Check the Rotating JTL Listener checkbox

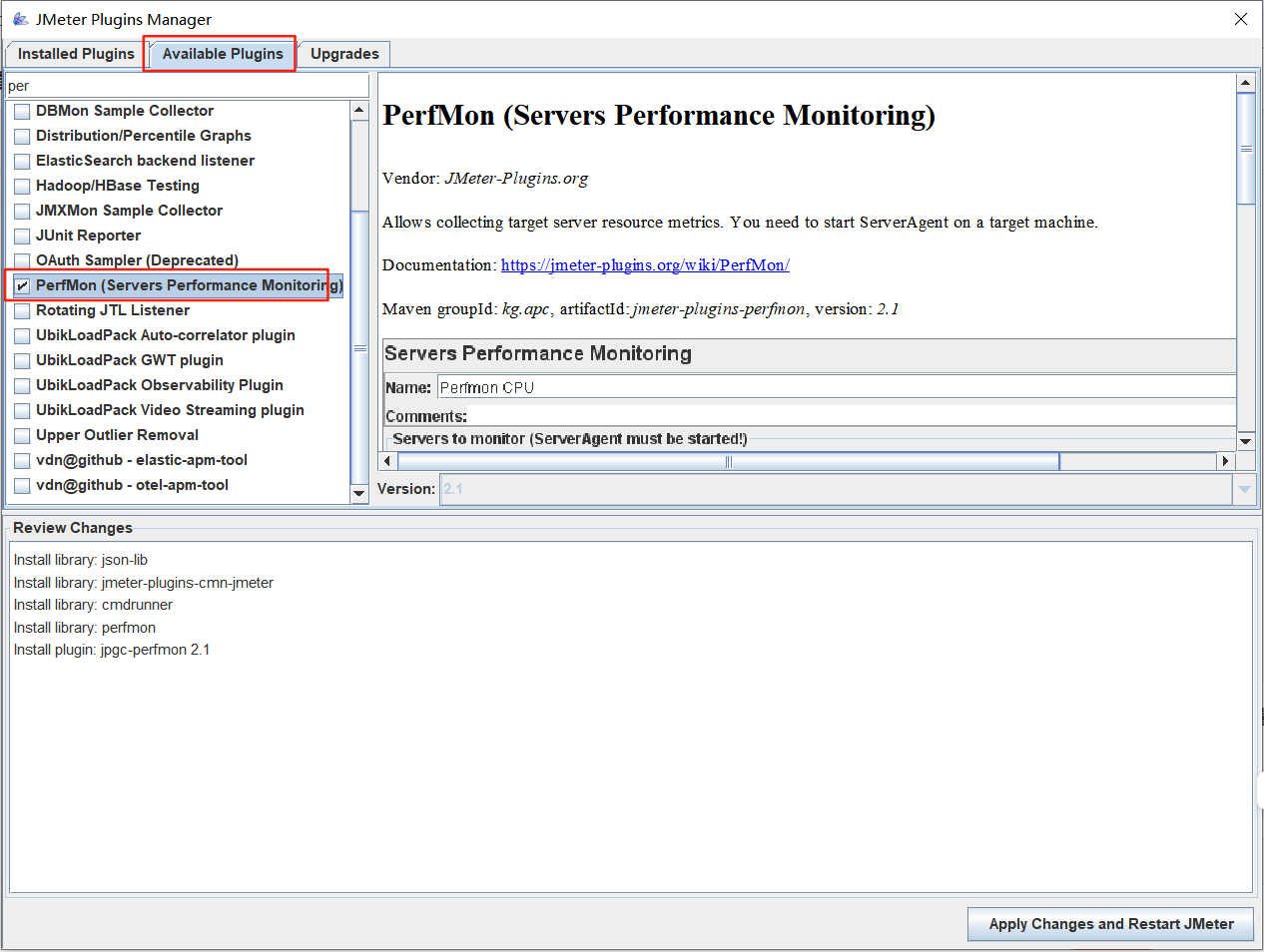coord(22,311)
